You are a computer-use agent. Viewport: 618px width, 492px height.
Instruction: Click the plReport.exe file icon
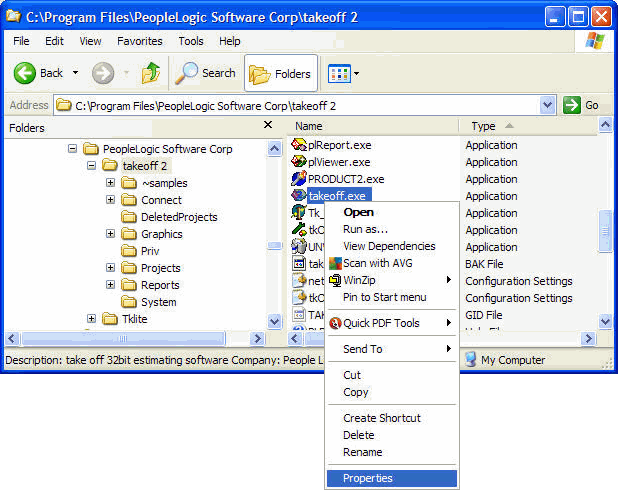click(299, 145)
